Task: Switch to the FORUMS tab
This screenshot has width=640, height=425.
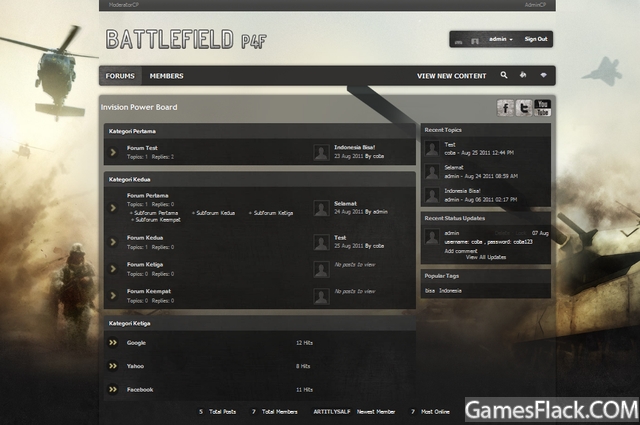Action: (x=120, y=76)
